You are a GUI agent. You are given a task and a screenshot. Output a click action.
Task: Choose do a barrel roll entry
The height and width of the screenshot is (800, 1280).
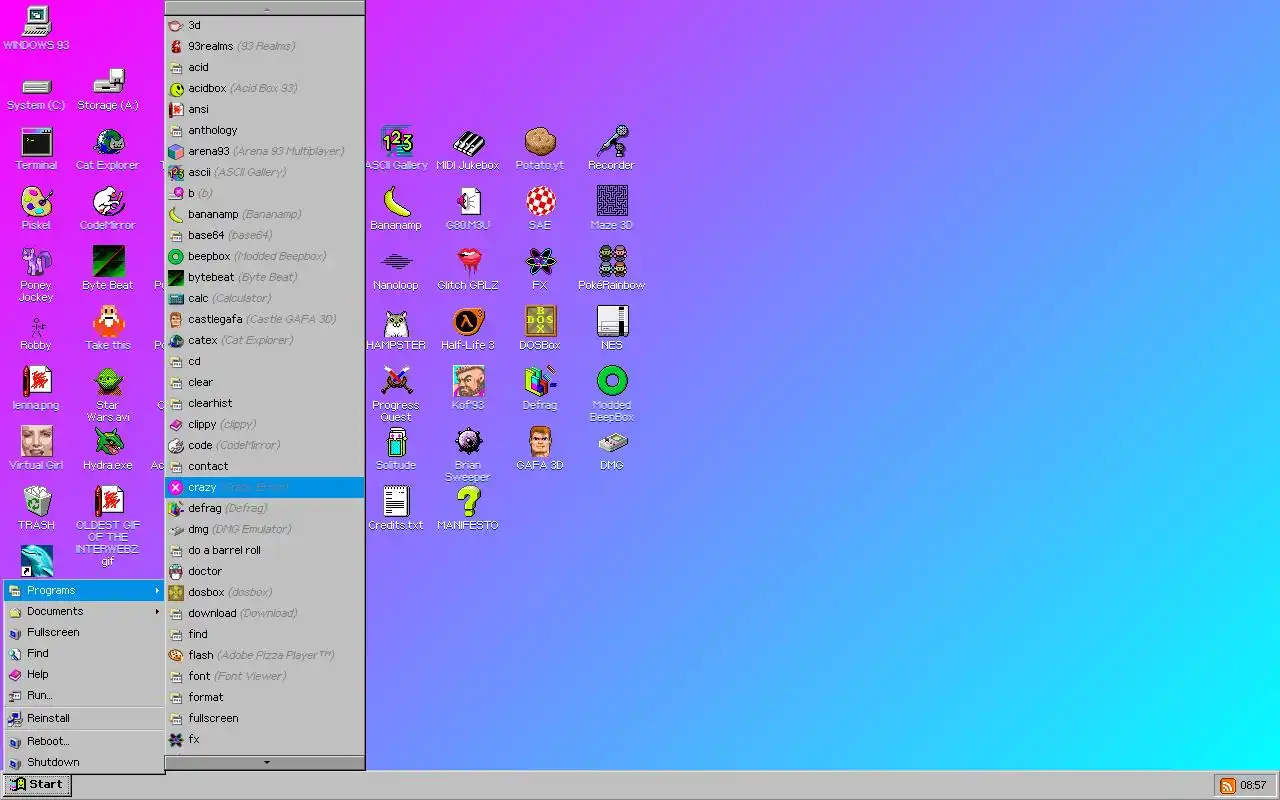[x=265, y=550]
